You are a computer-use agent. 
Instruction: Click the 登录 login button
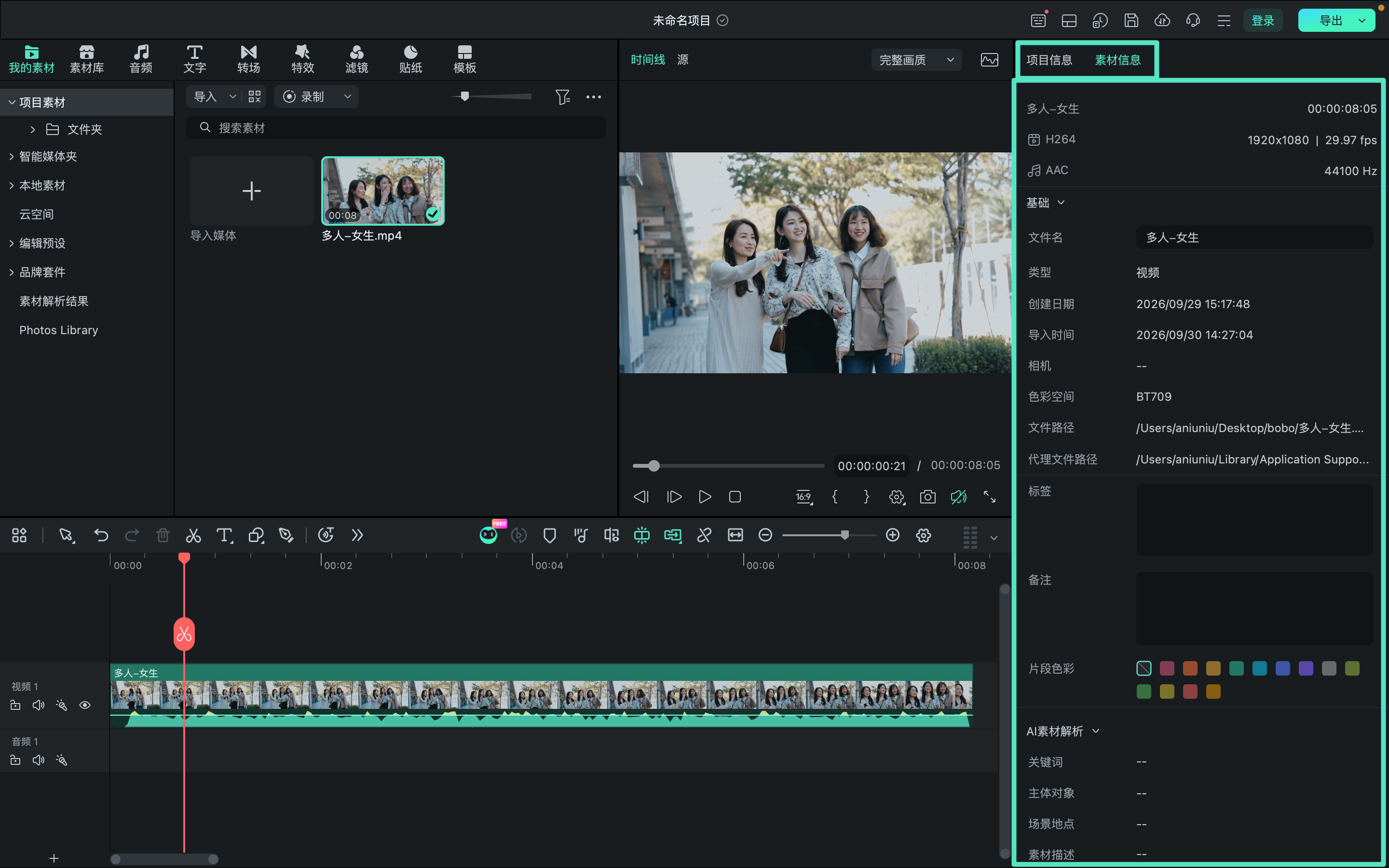1263,21
